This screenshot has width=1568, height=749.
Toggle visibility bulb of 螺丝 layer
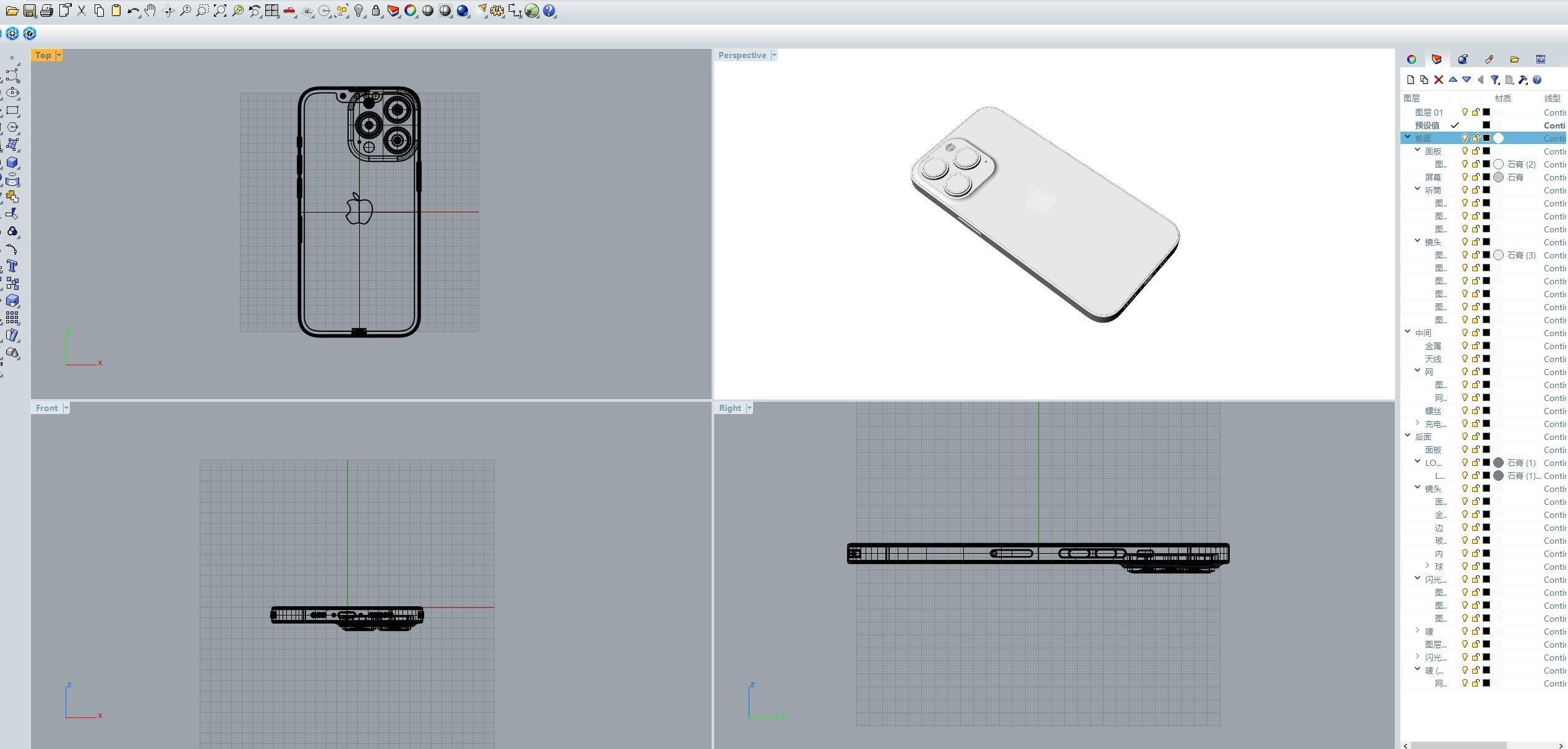coord(1465,411)
